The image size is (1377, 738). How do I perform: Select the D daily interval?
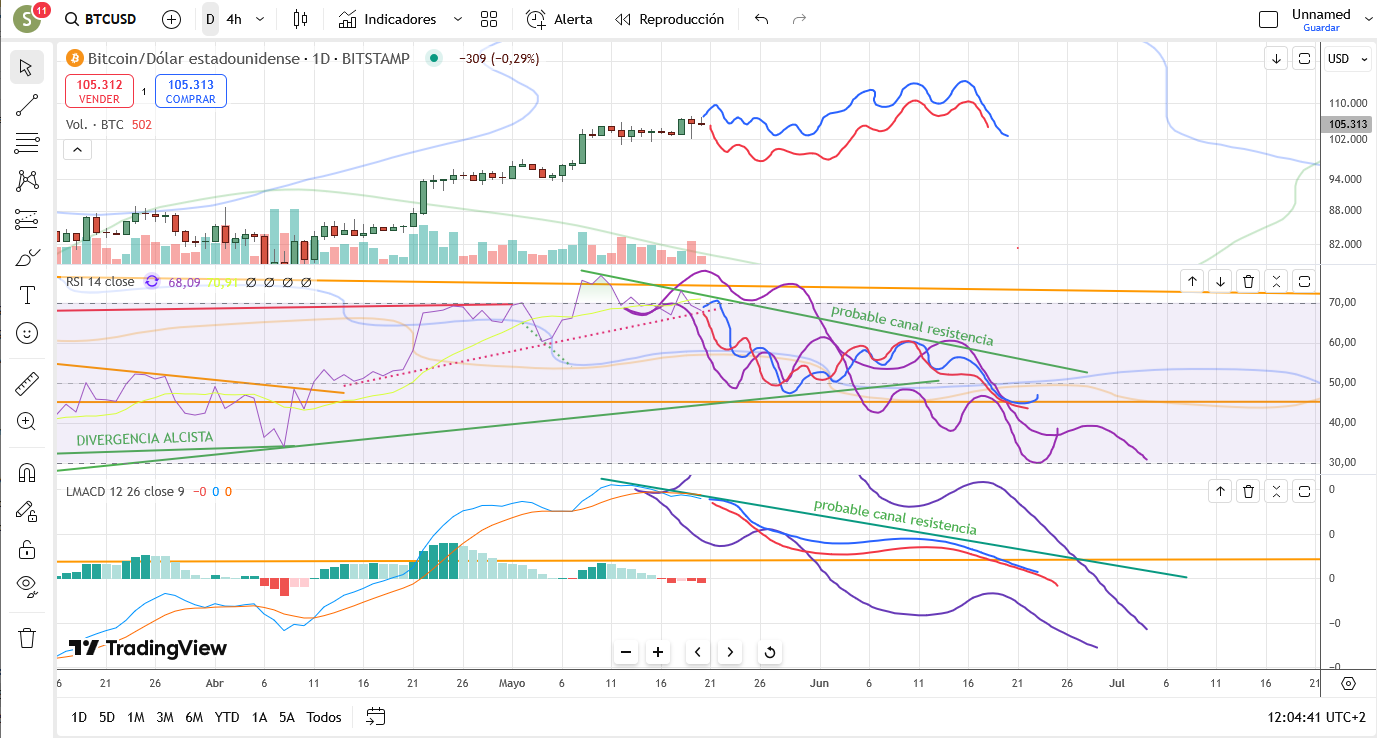click(210, 19)
